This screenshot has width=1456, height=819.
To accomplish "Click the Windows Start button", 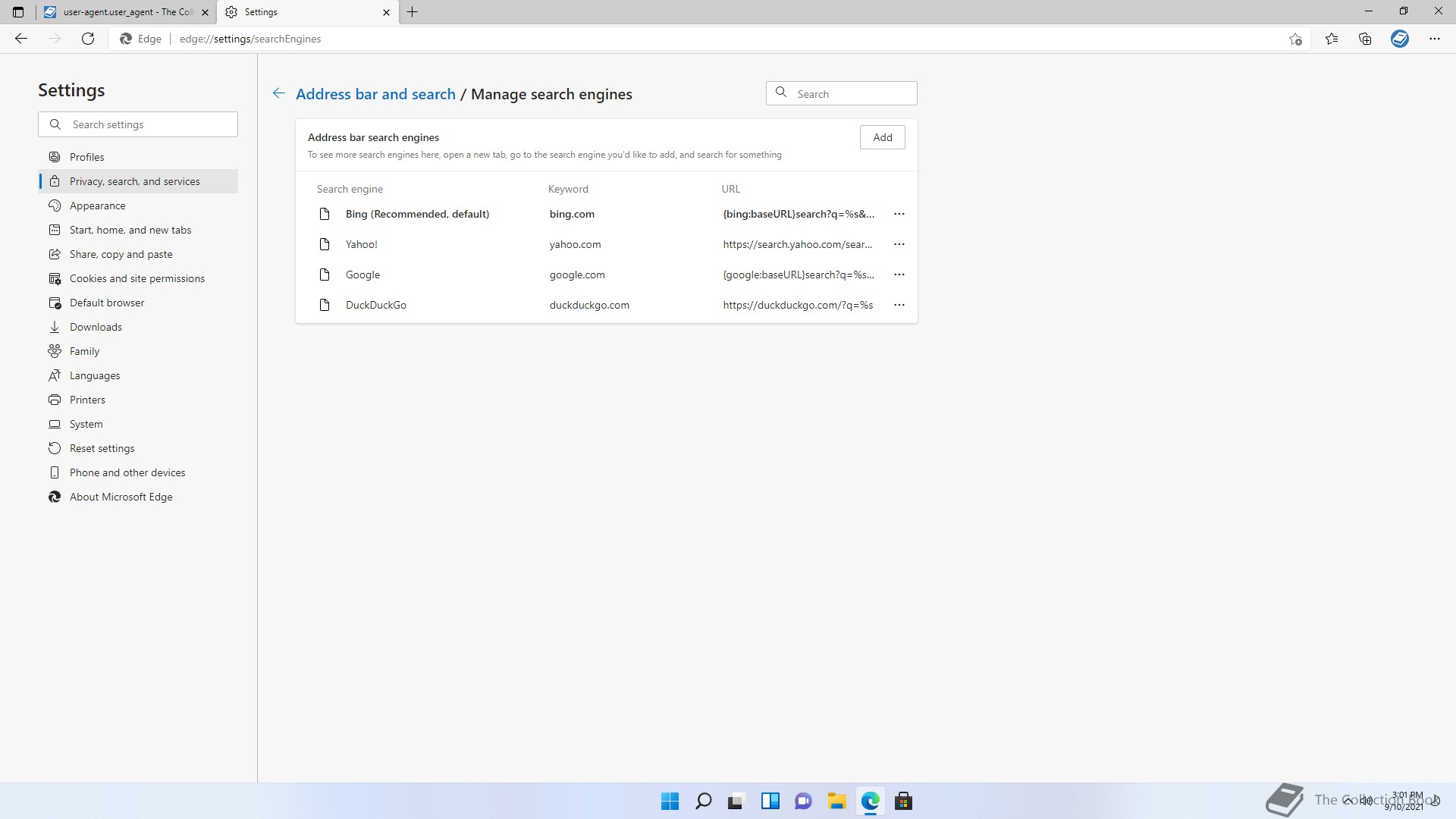I will (670, 801).
